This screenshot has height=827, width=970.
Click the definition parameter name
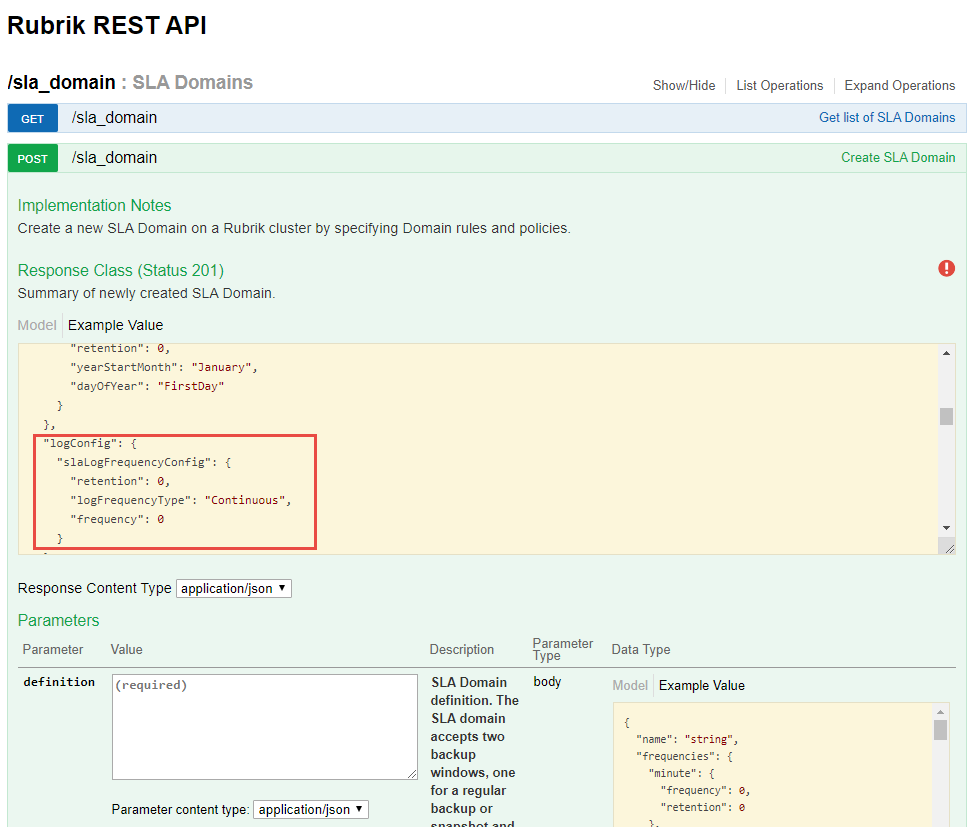click(59, 682)
